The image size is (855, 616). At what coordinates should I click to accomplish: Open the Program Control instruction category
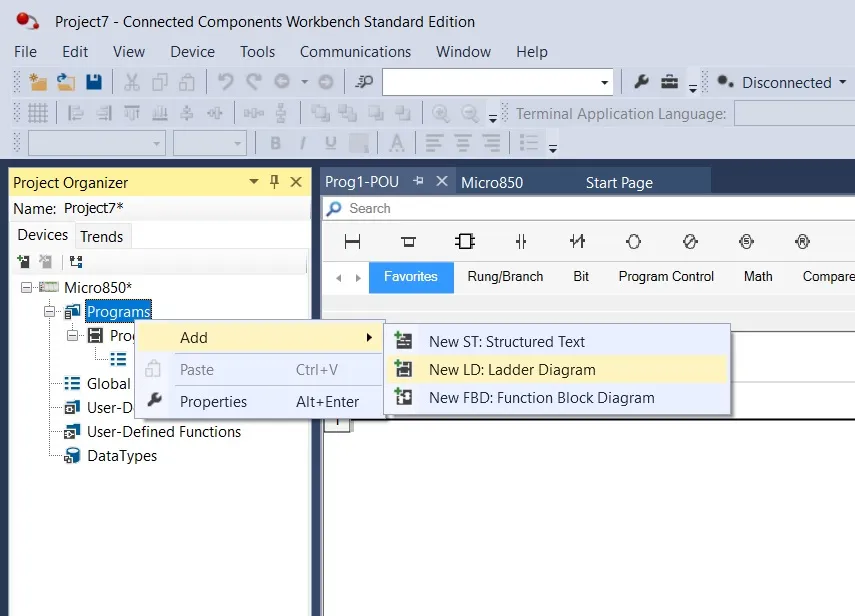pos(666,276)
